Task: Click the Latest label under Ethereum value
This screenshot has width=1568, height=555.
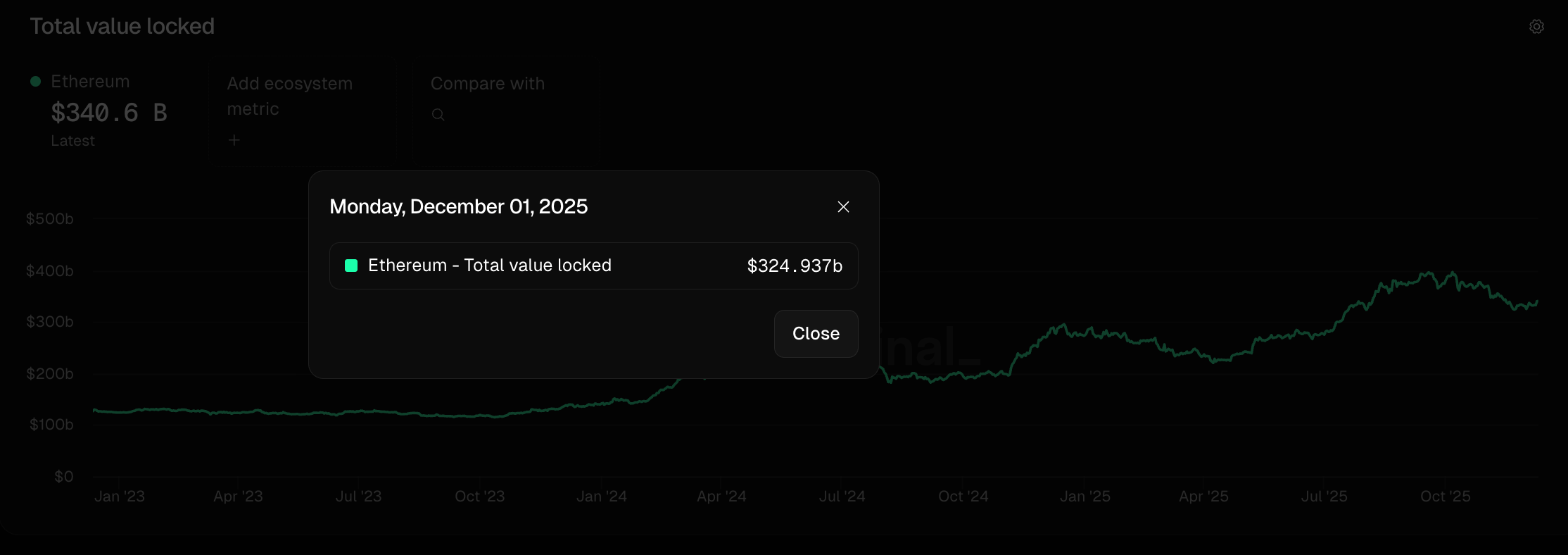Action: pyautogui.click(x=72, y=141)
